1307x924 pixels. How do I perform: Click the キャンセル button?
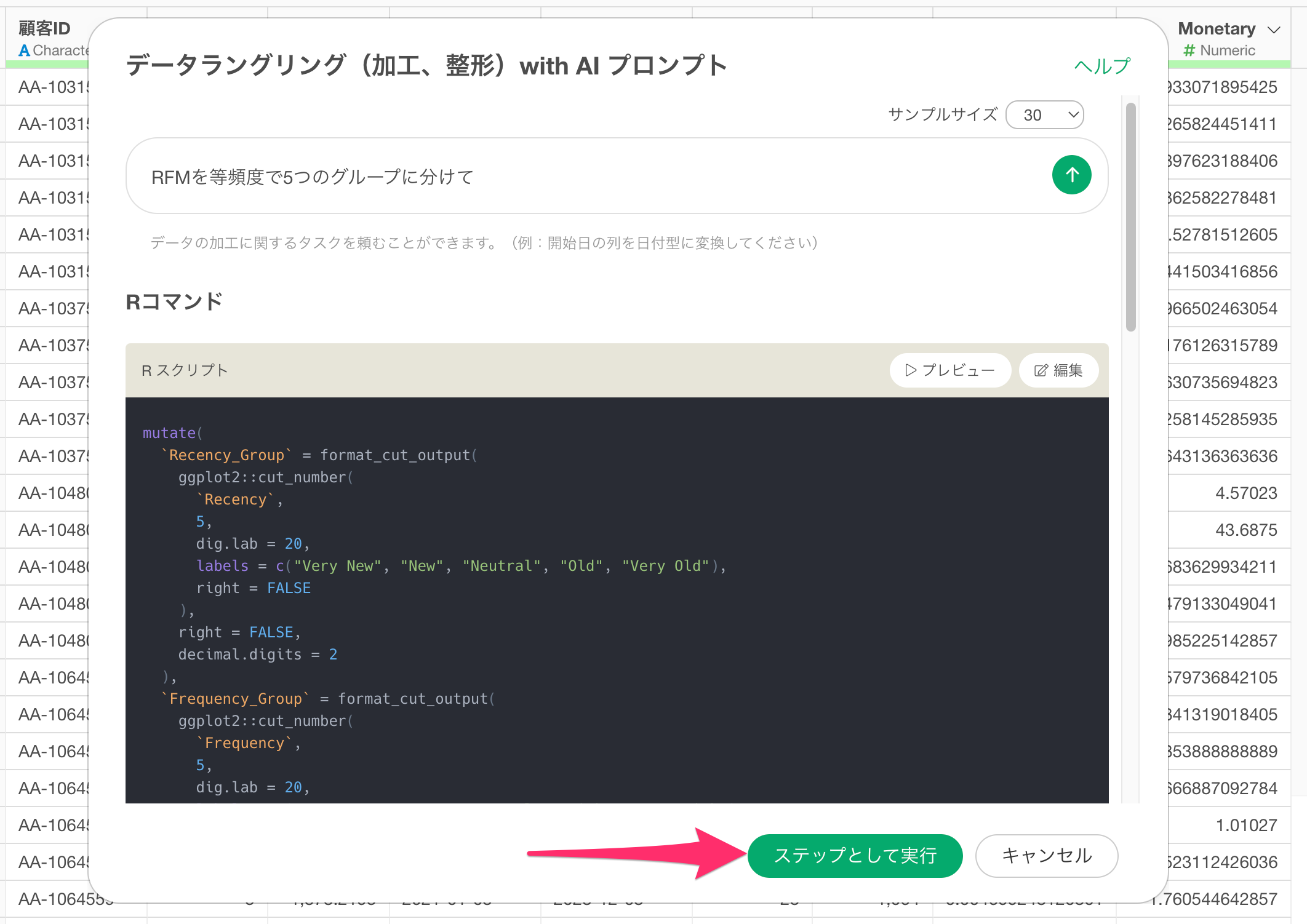[x=1047, y=856]
